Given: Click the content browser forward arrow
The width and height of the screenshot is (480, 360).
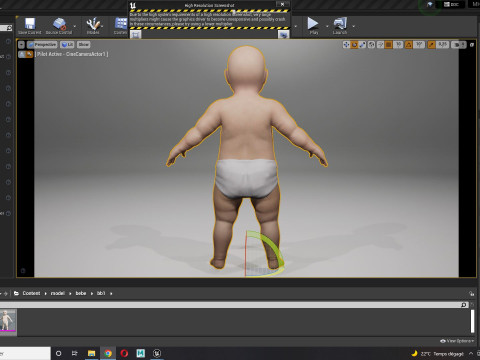Looking at the screenshot, I should click(x=6, y=293).
